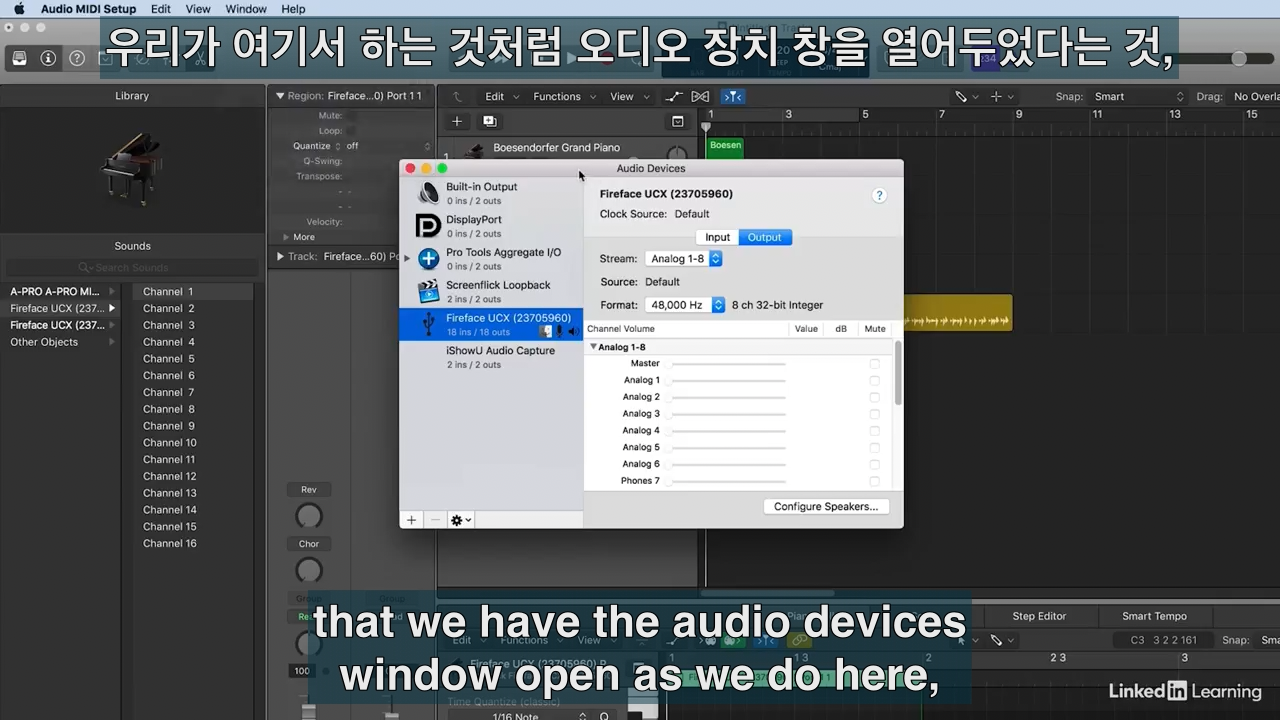The image size is (1280, 720).
Task: Click the Search Sounds field in Library
Action: tap(132, 268)
